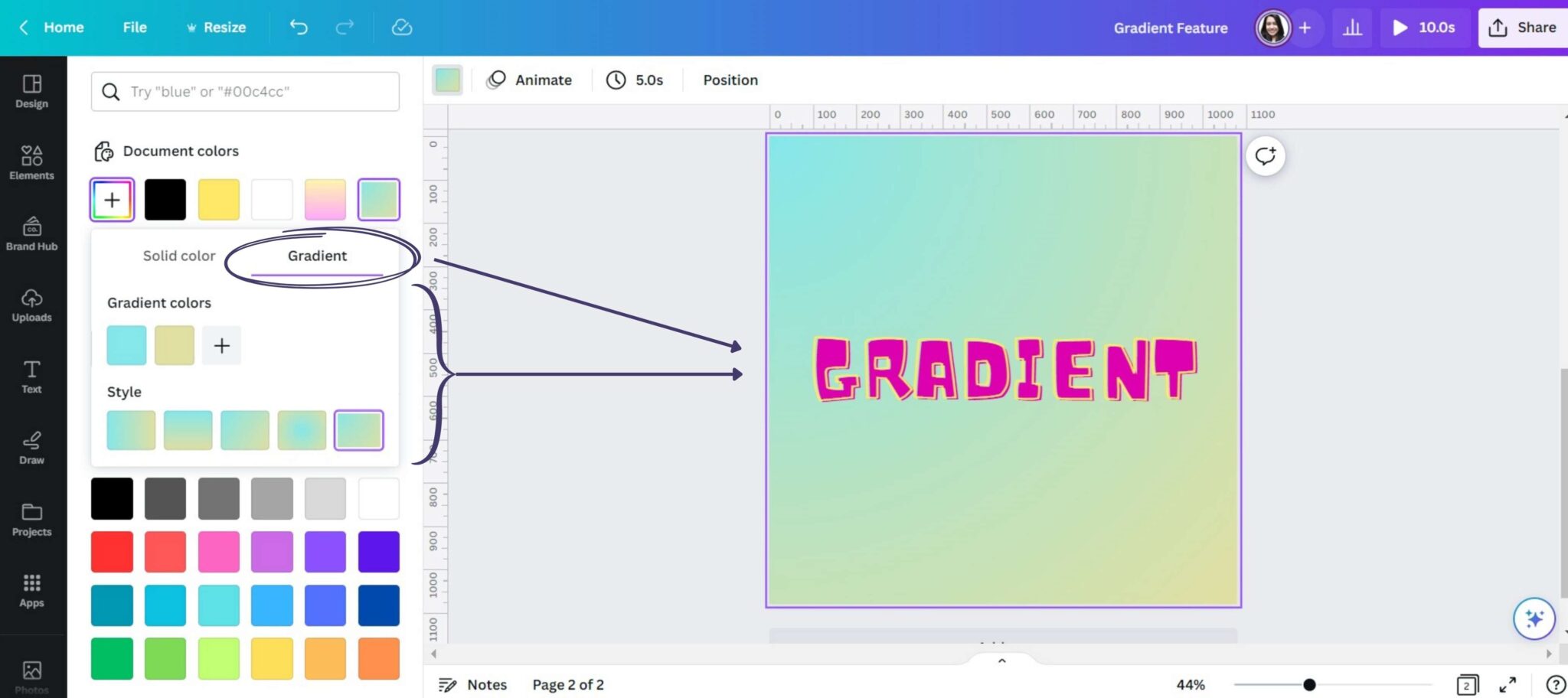
Task: Open the Apps panel
Action: pyautogui.click(x=31, y=589)
